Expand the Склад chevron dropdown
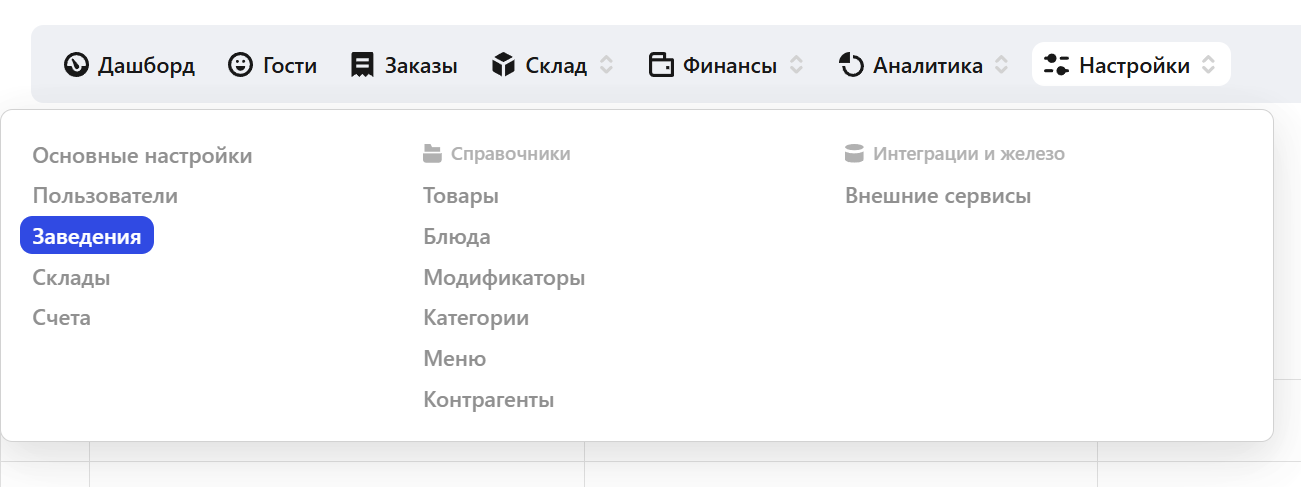The height and width of the screenshot is (487, 1301). [606, 66]
